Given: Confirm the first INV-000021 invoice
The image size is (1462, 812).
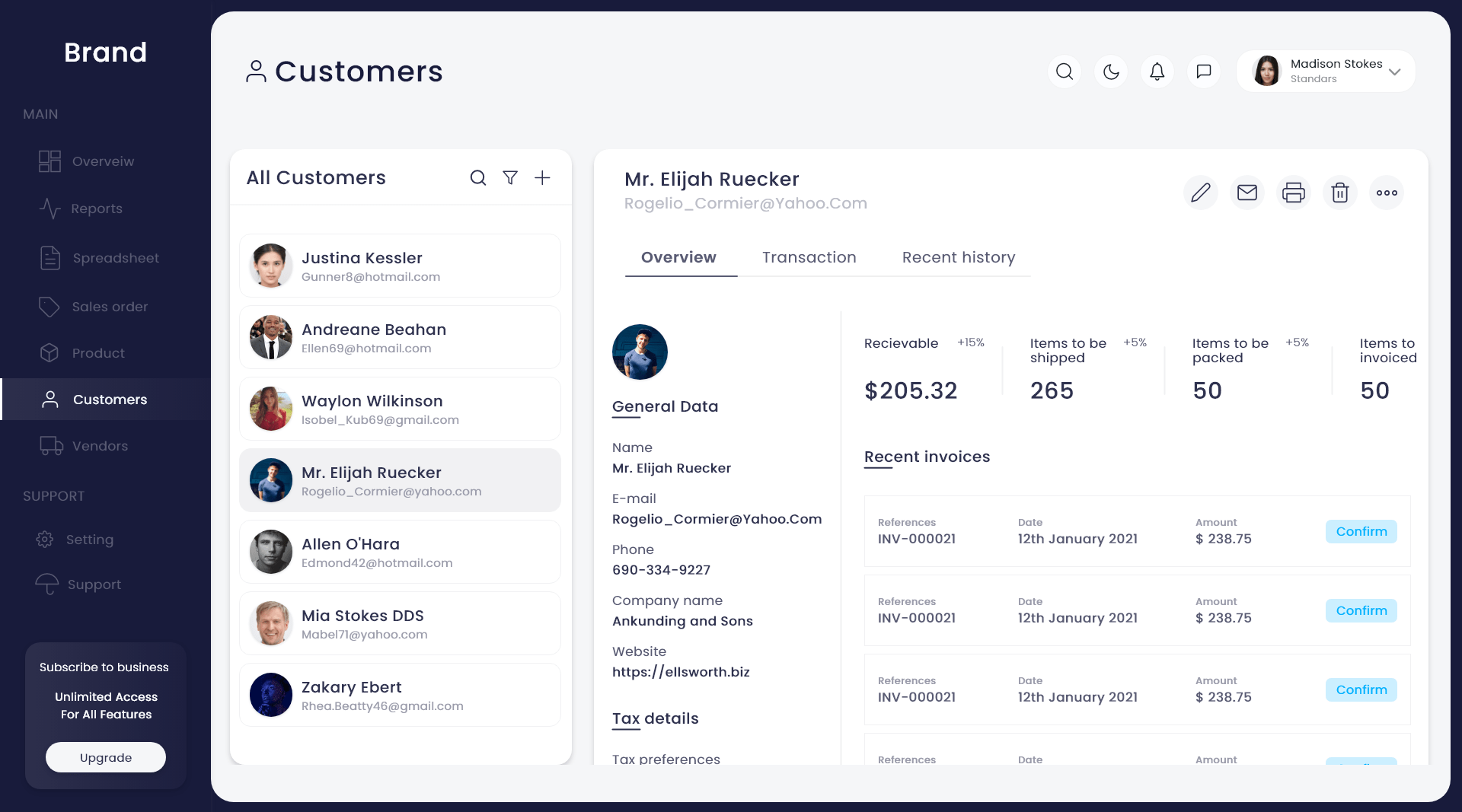Looking at the screenshot, I should (x=1361, y=531).
